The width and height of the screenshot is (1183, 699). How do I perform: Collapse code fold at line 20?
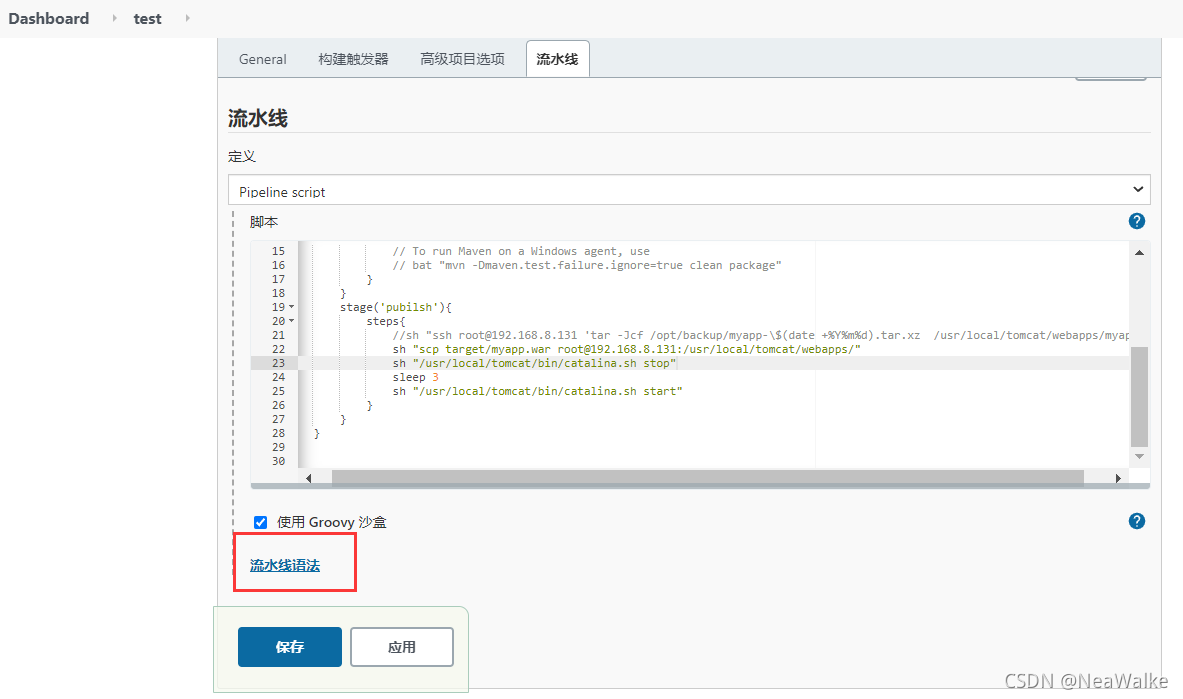pos(292,321)
